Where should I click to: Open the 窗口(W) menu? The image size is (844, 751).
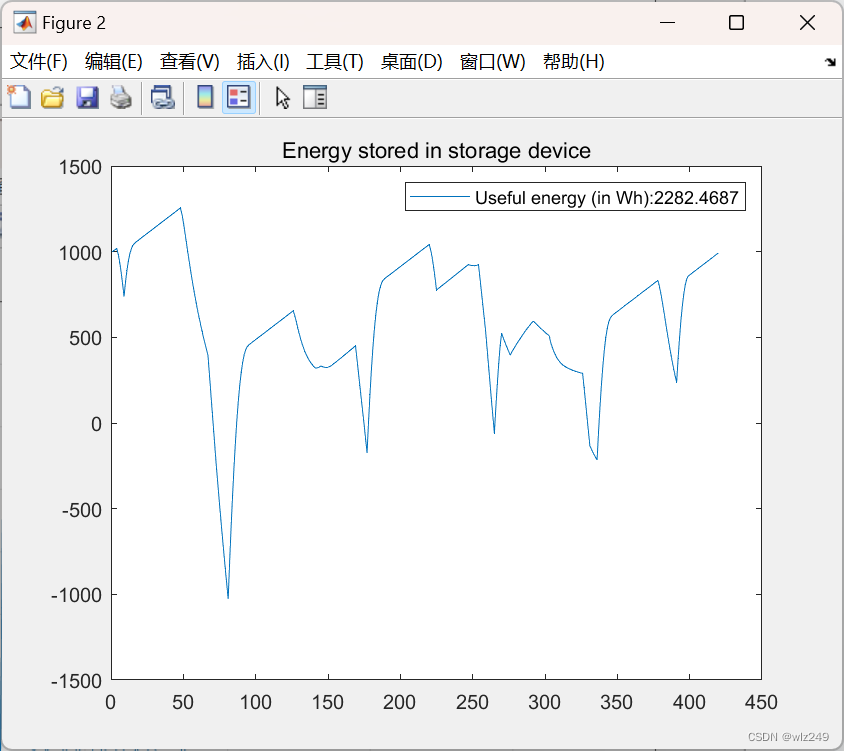493,62
